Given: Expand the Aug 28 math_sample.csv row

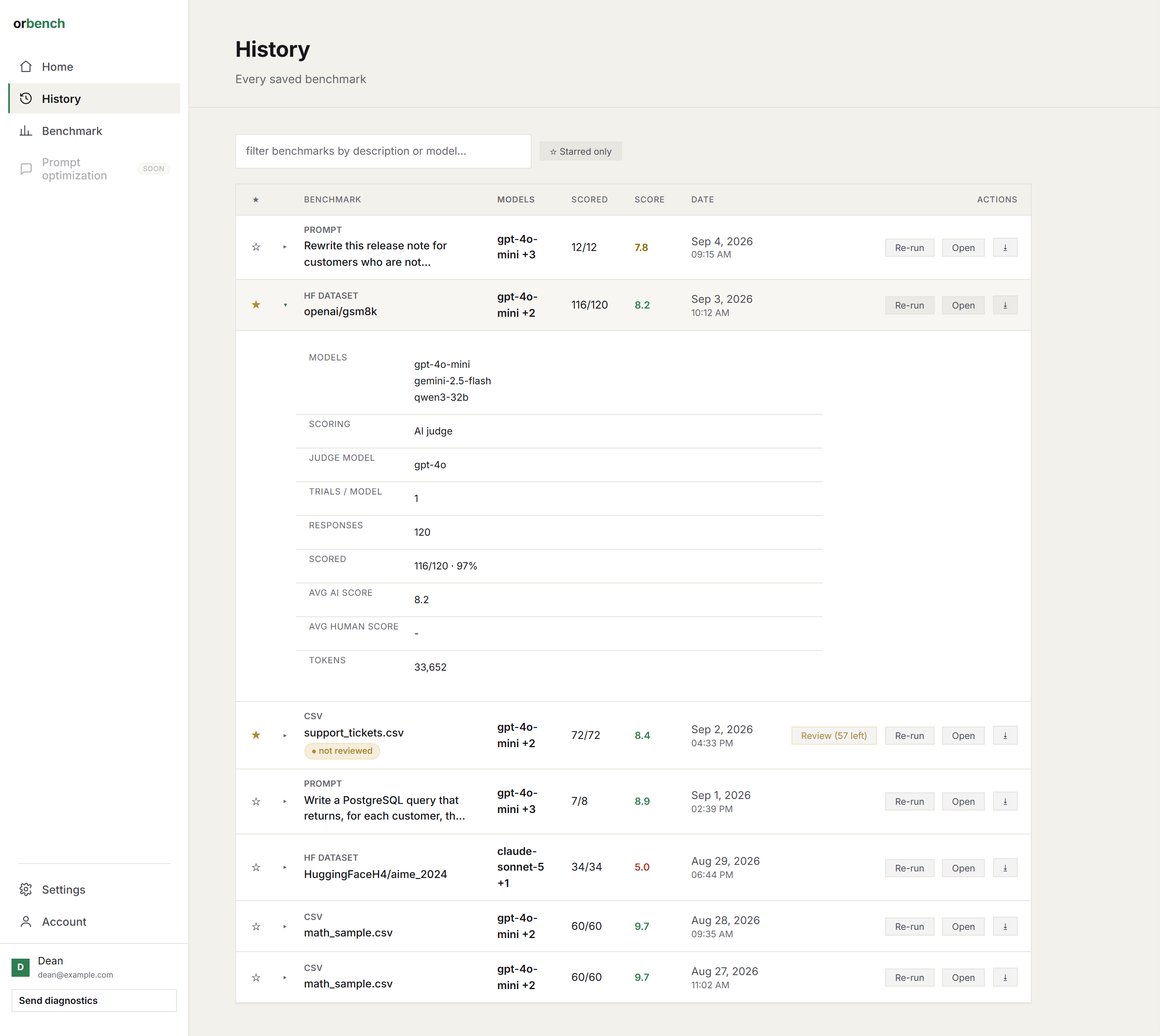Looking at the screenshot, I should pyautogui.click(x=285, y=927).
